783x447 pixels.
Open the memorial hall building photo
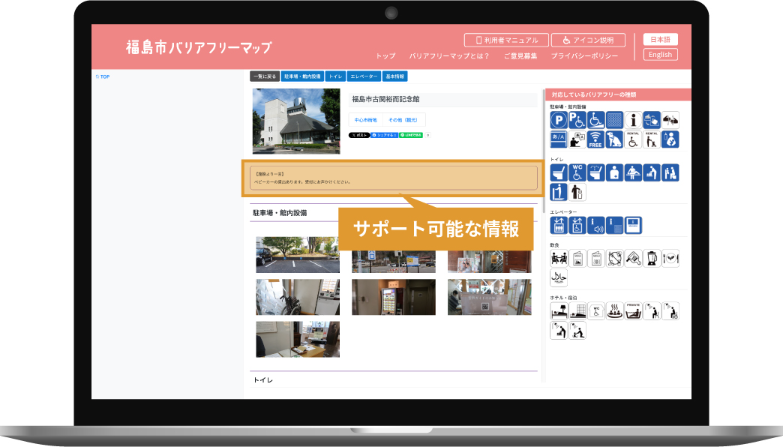pos(296,121)
